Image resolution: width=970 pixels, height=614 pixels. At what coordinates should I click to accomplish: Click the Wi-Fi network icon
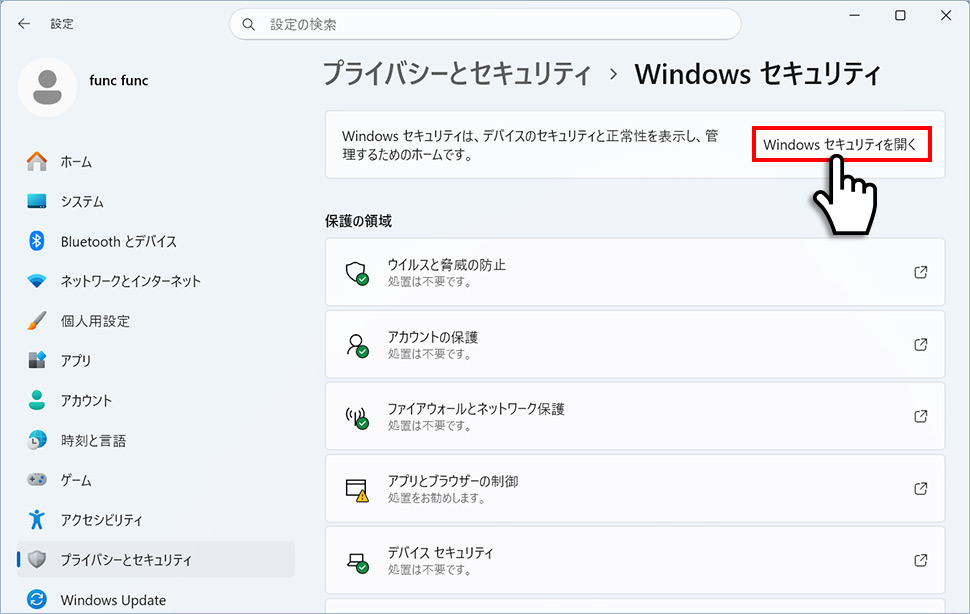37,281
